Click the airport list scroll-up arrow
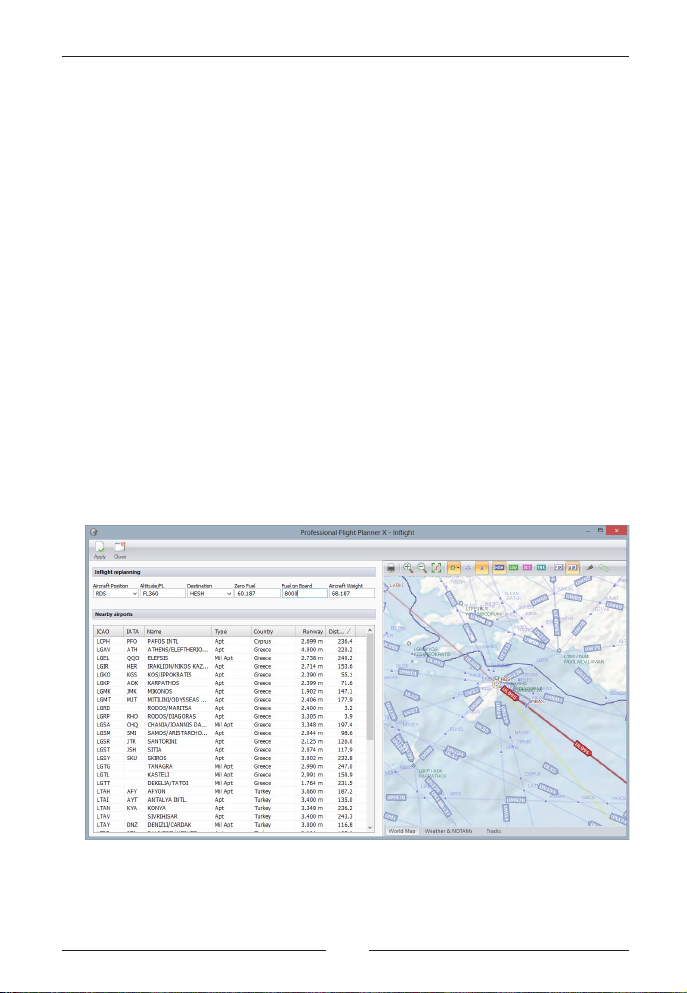This screenshot has height=993, width=687. pyautogui.click(x=370, y=631)
